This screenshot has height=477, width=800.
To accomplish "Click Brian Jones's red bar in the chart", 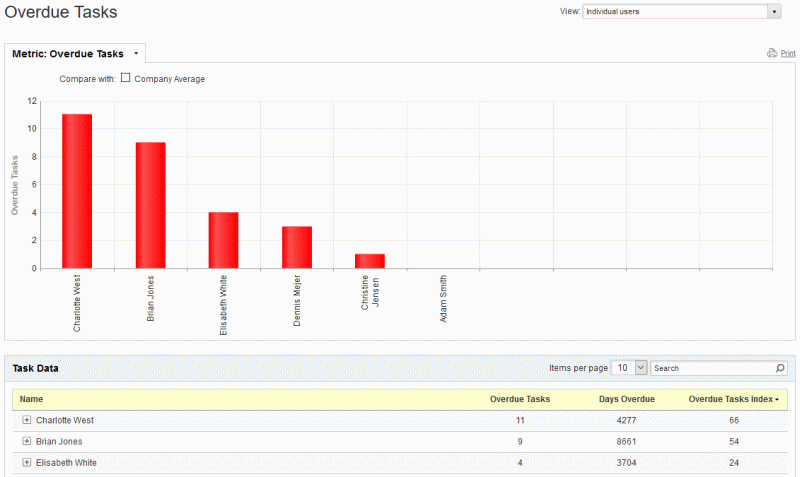I will pos(151,205).
